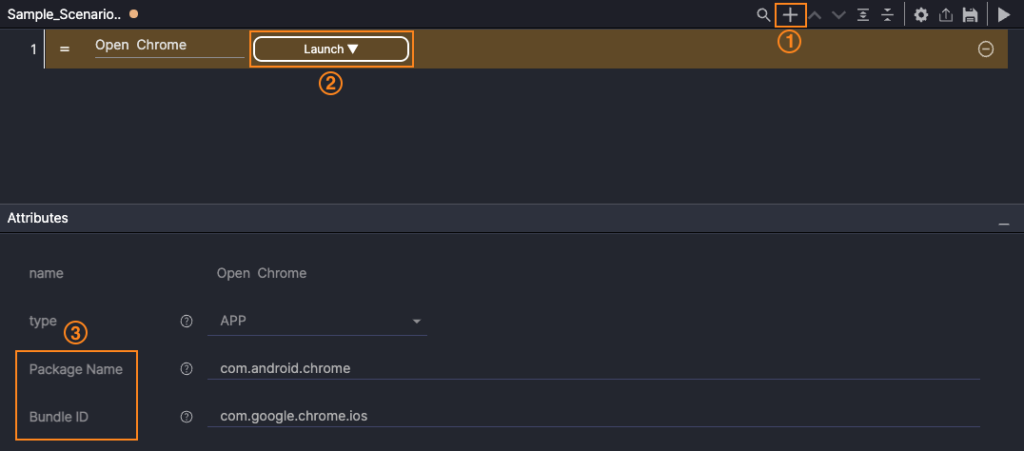
Task: Move step down with down arrow
Action: point(839,15)
